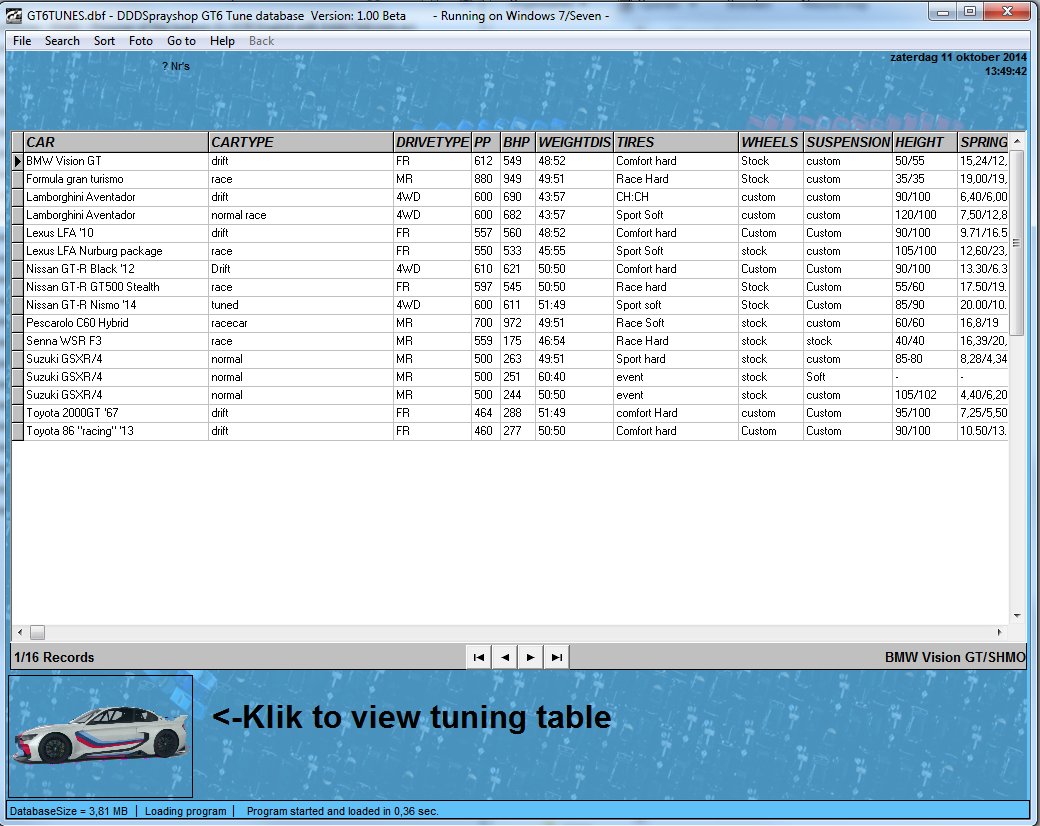The width and height of the screenshot is (1040, 826).
Task: Close the GT6 Tune database window
Action: [1007, 12]
